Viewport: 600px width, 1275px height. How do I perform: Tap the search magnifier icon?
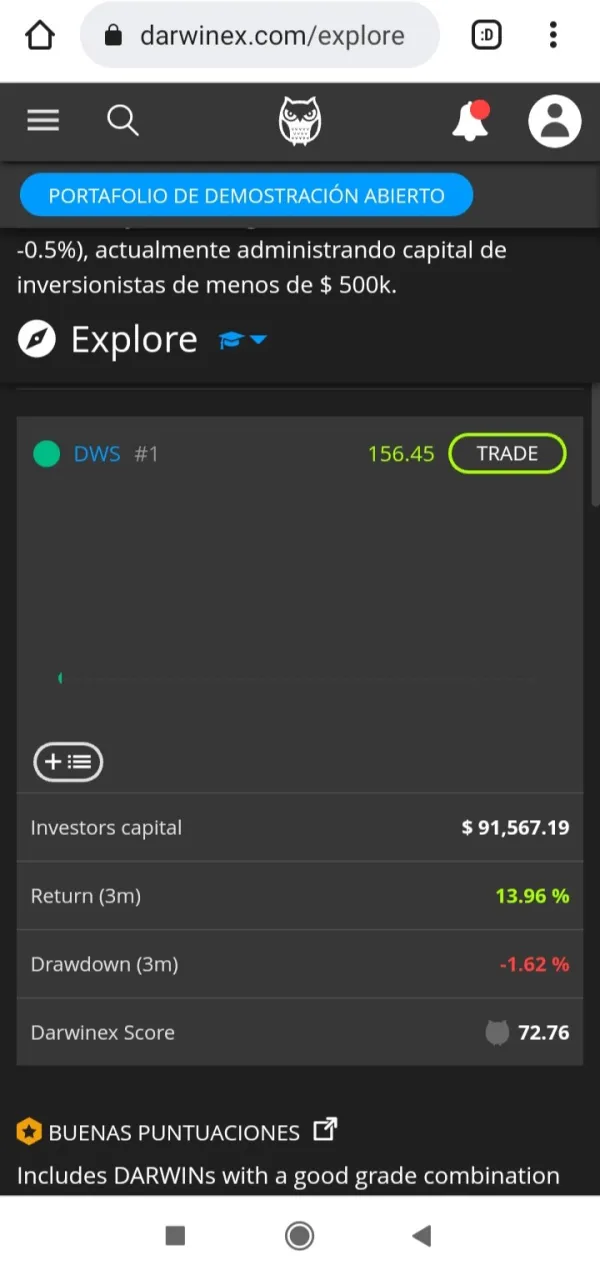122,121
